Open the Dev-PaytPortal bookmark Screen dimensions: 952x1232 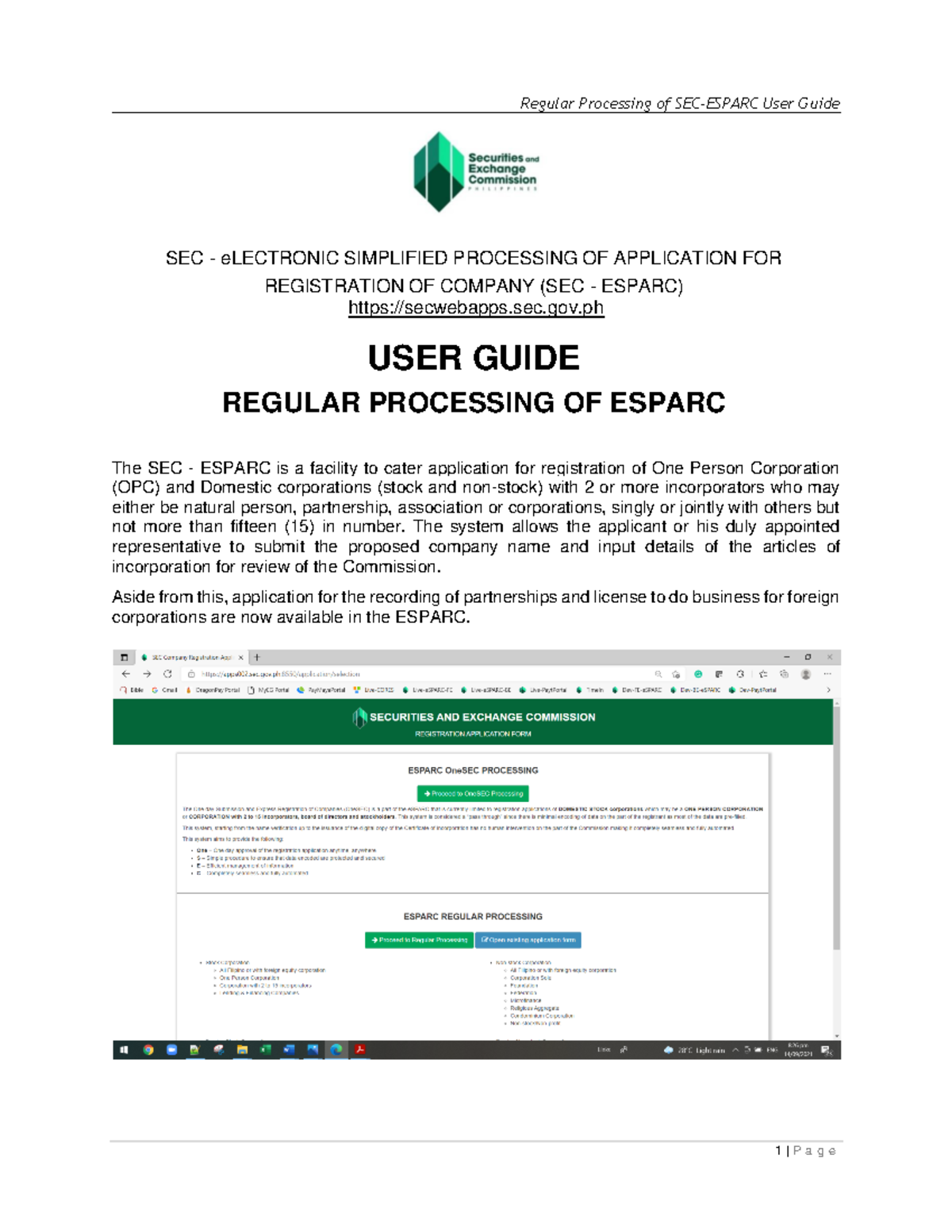pyautogui.click(x=753, y=690)
